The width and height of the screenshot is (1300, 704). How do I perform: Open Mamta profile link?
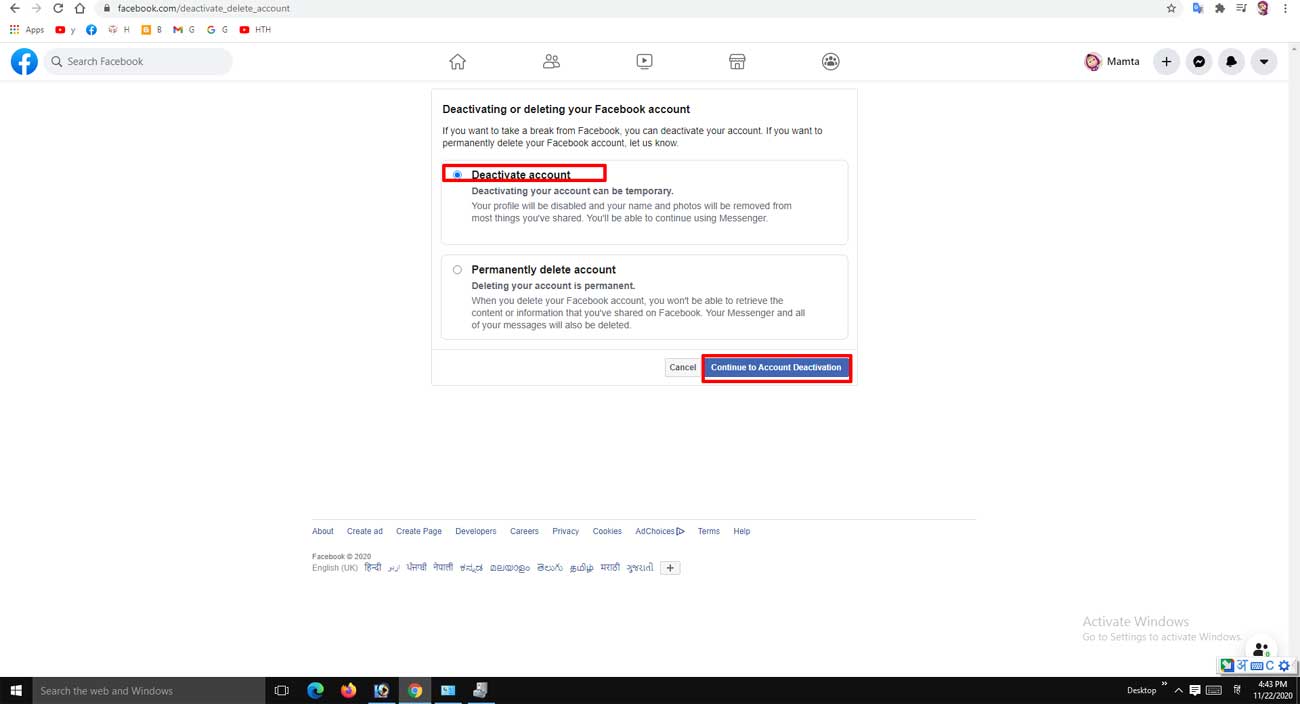point(1112,61)
